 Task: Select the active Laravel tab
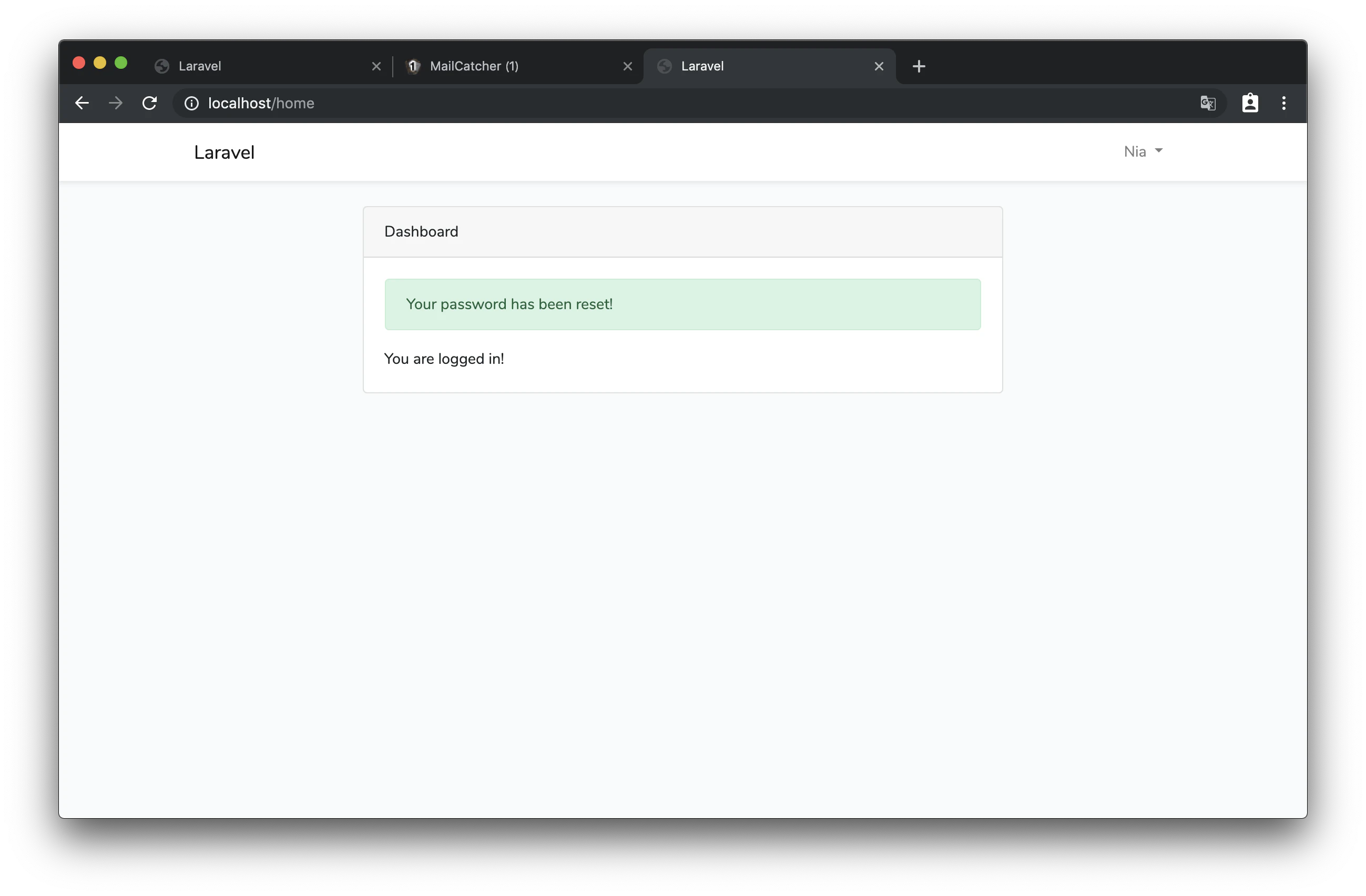pyautogui.click(x=769, y=67)
